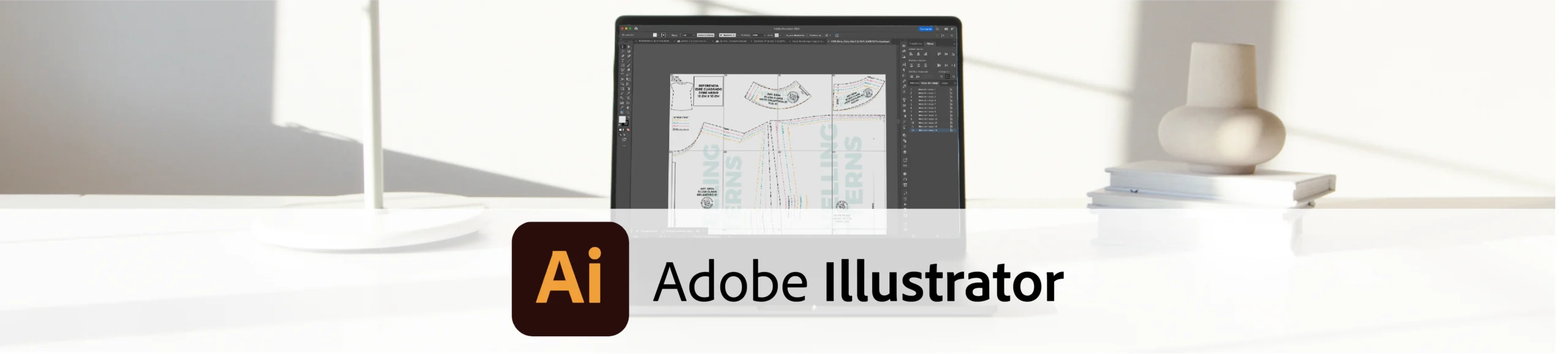Image resolution: width=1568 pixels, height=354 pixels.
Task: Select the Pen tool
Action: click(623, 56)
